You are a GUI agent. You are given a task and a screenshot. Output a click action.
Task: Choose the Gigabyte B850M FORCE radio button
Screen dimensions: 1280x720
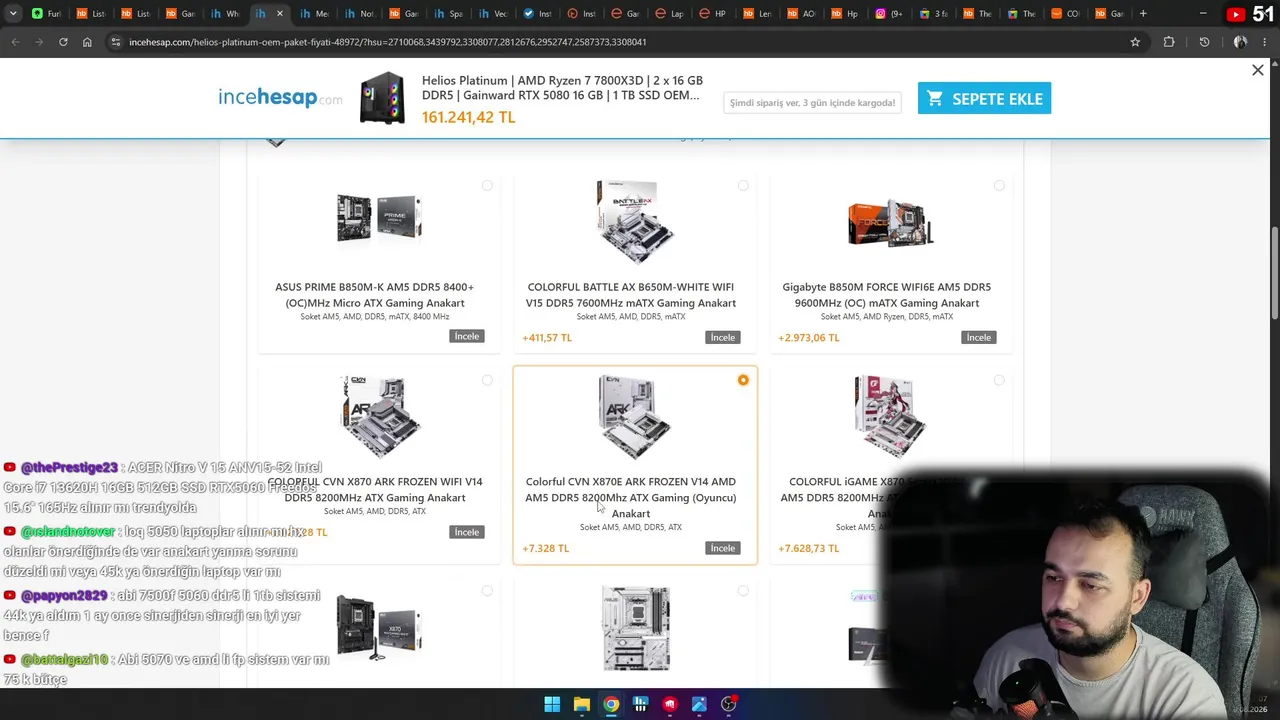pyautogui.click(x=999, y=186)
